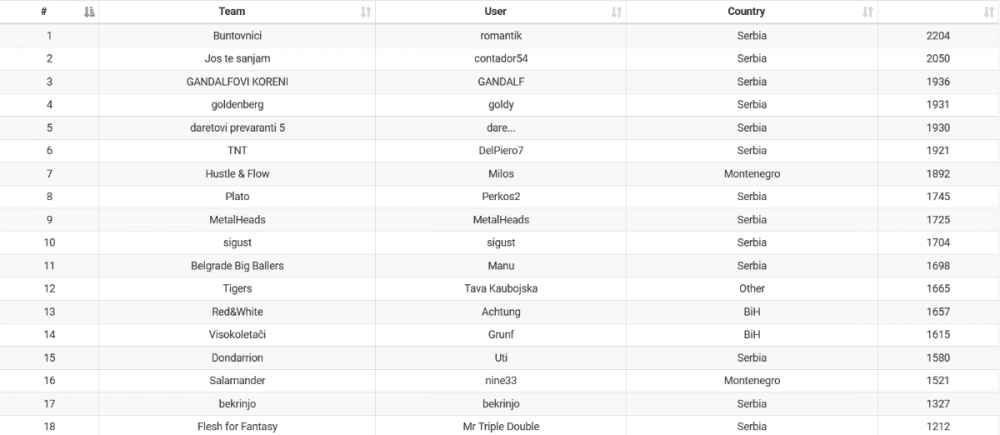1000x435 pixels.
Task: Select the Tava Kaubojska user cell
Action: 501,288
